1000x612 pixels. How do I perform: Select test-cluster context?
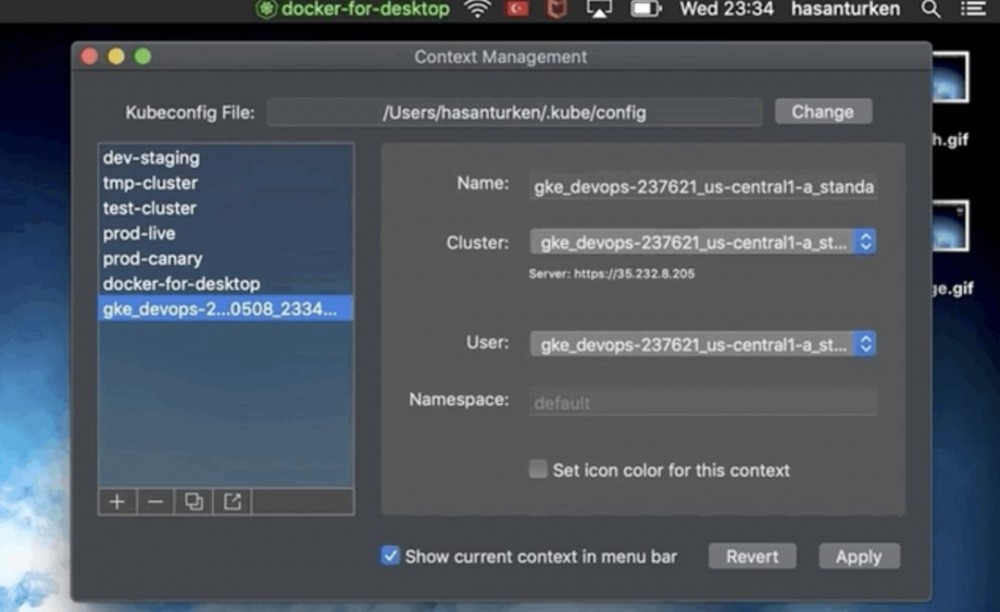226,208
